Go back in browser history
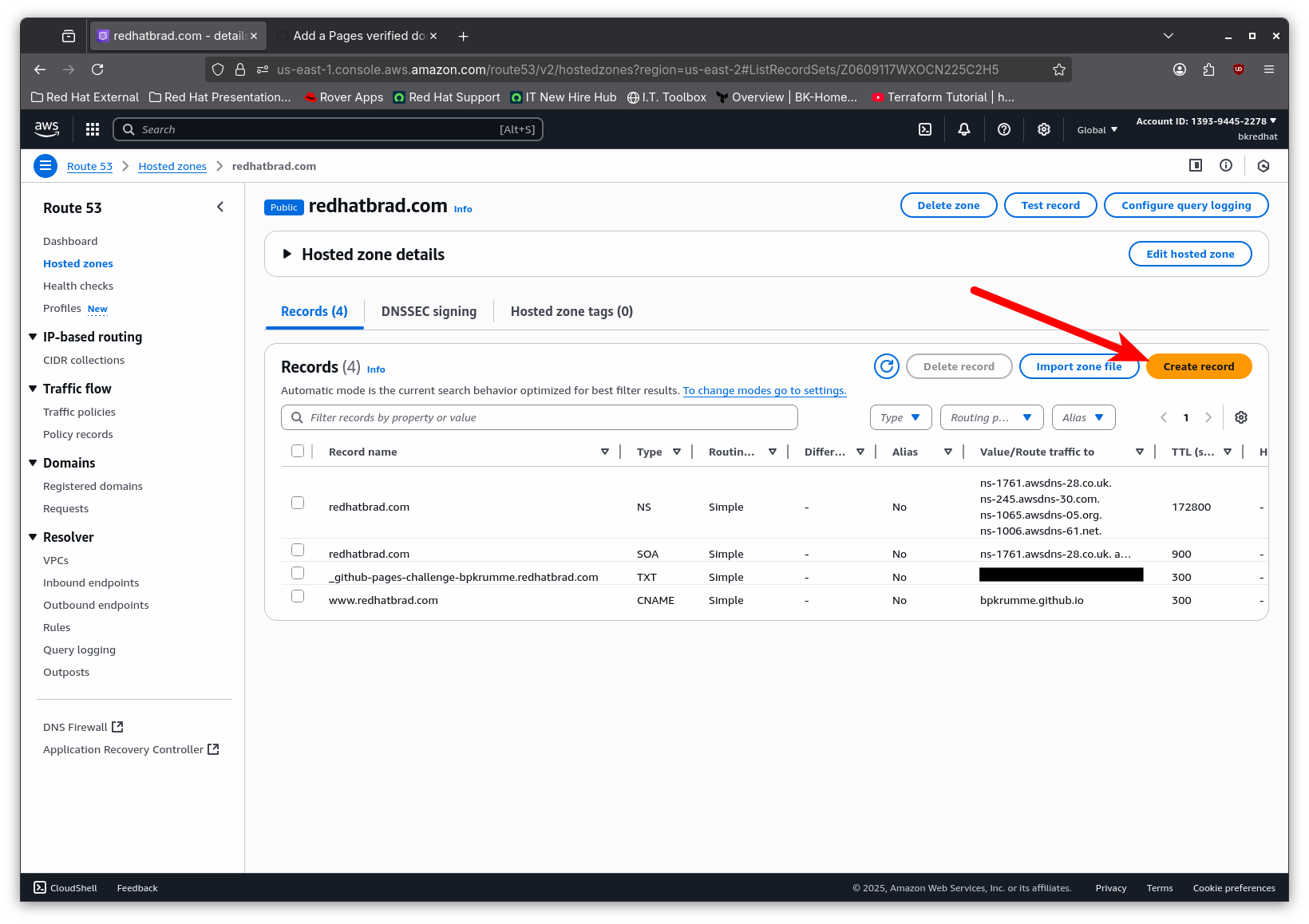 coord(40,69)
